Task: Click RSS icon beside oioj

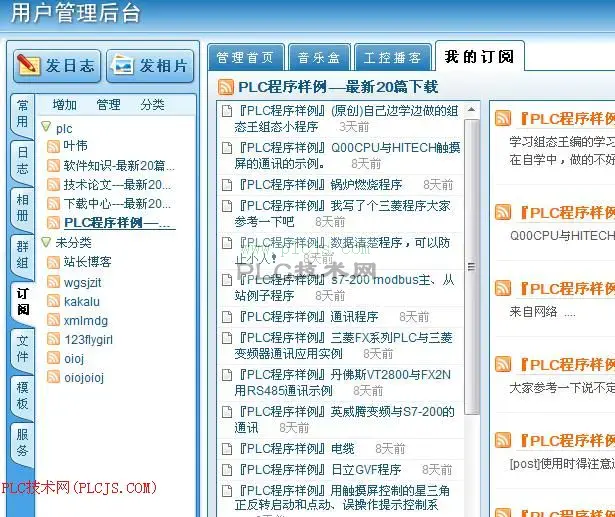Action: pyautogui.click(x=53, y=358)
